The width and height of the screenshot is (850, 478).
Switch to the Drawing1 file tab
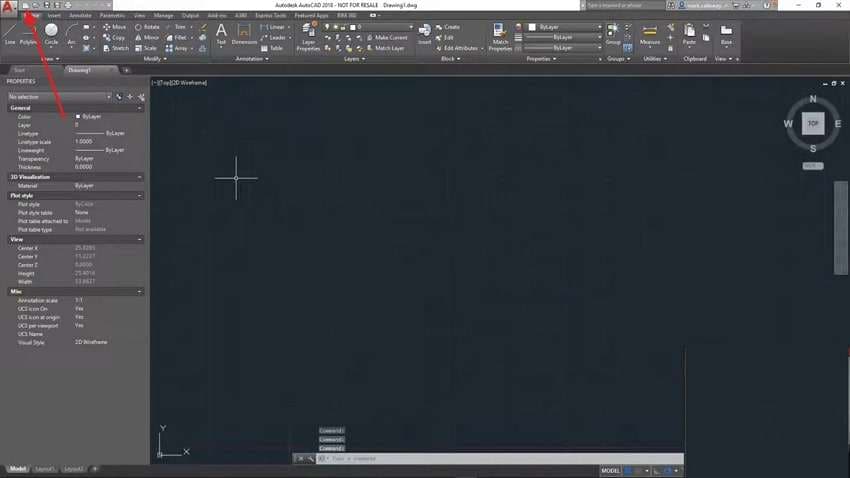91,70
